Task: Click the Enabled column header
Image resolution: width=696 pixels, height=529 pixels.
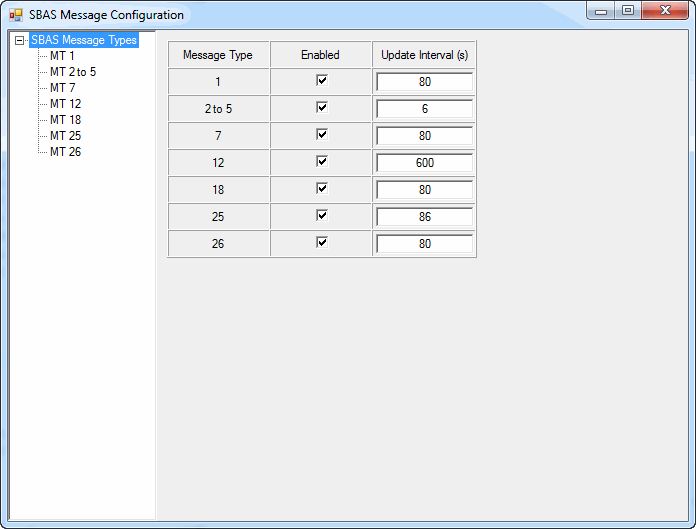Action: pos(320,55)
